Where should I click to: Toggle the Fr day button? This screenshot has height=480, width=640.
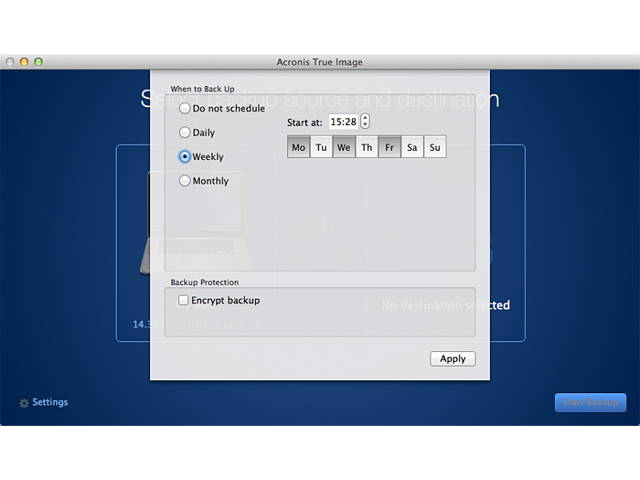pos(389,147)
